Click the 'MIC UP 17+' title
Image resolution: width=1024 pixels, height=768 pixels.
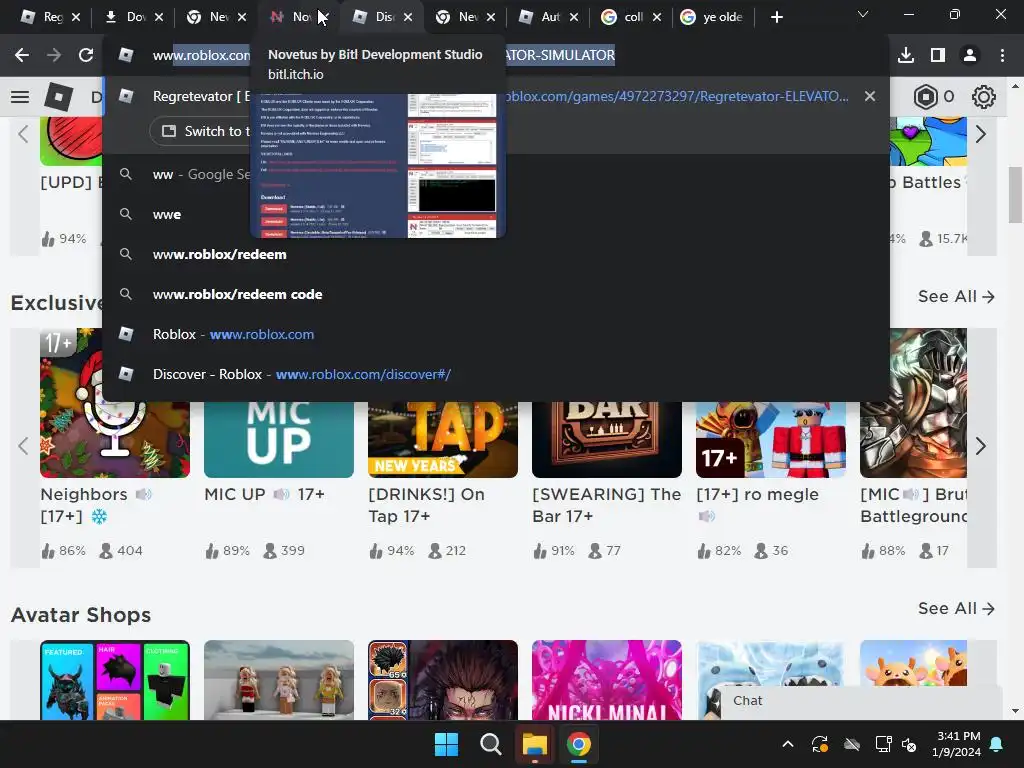264,494
